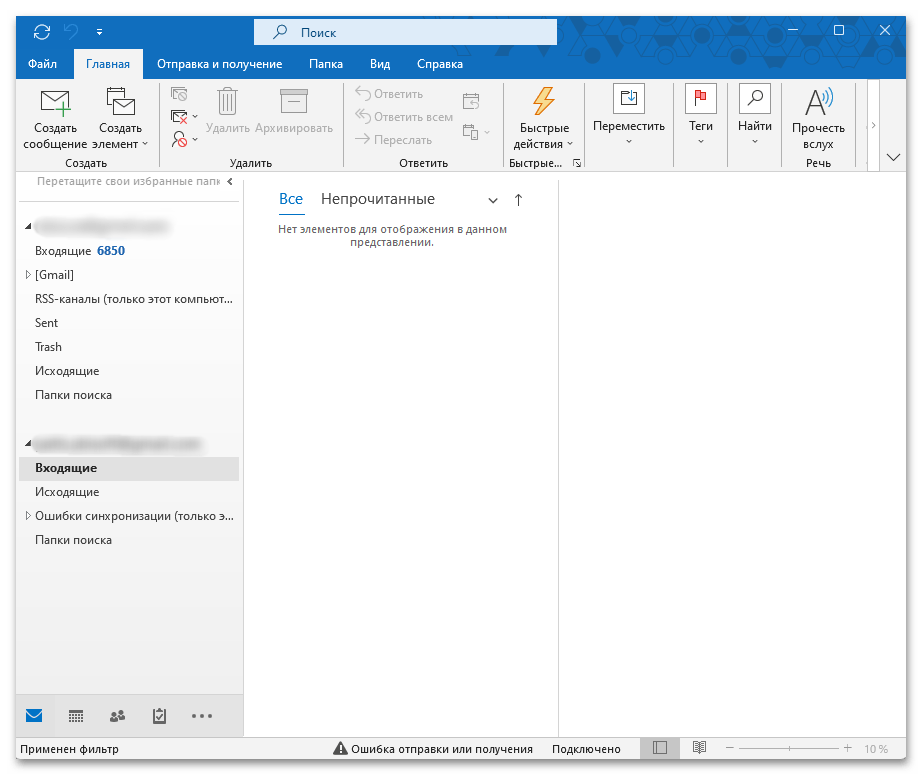Expand the [Gmail] folder tree
The image size is (922, 775).
[30, 274]
